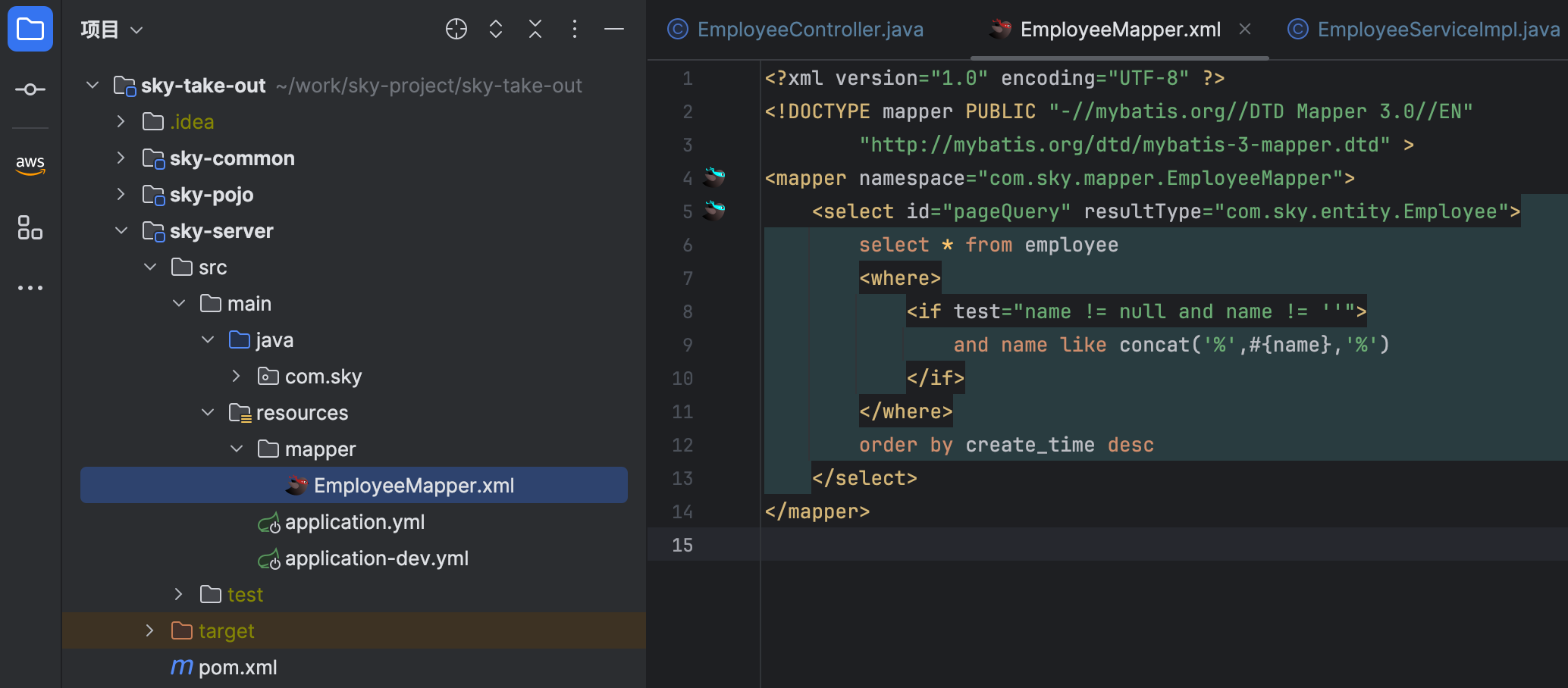Hide the project panel with minimize dash
The image size is (1568, 688).
(614, 29)
